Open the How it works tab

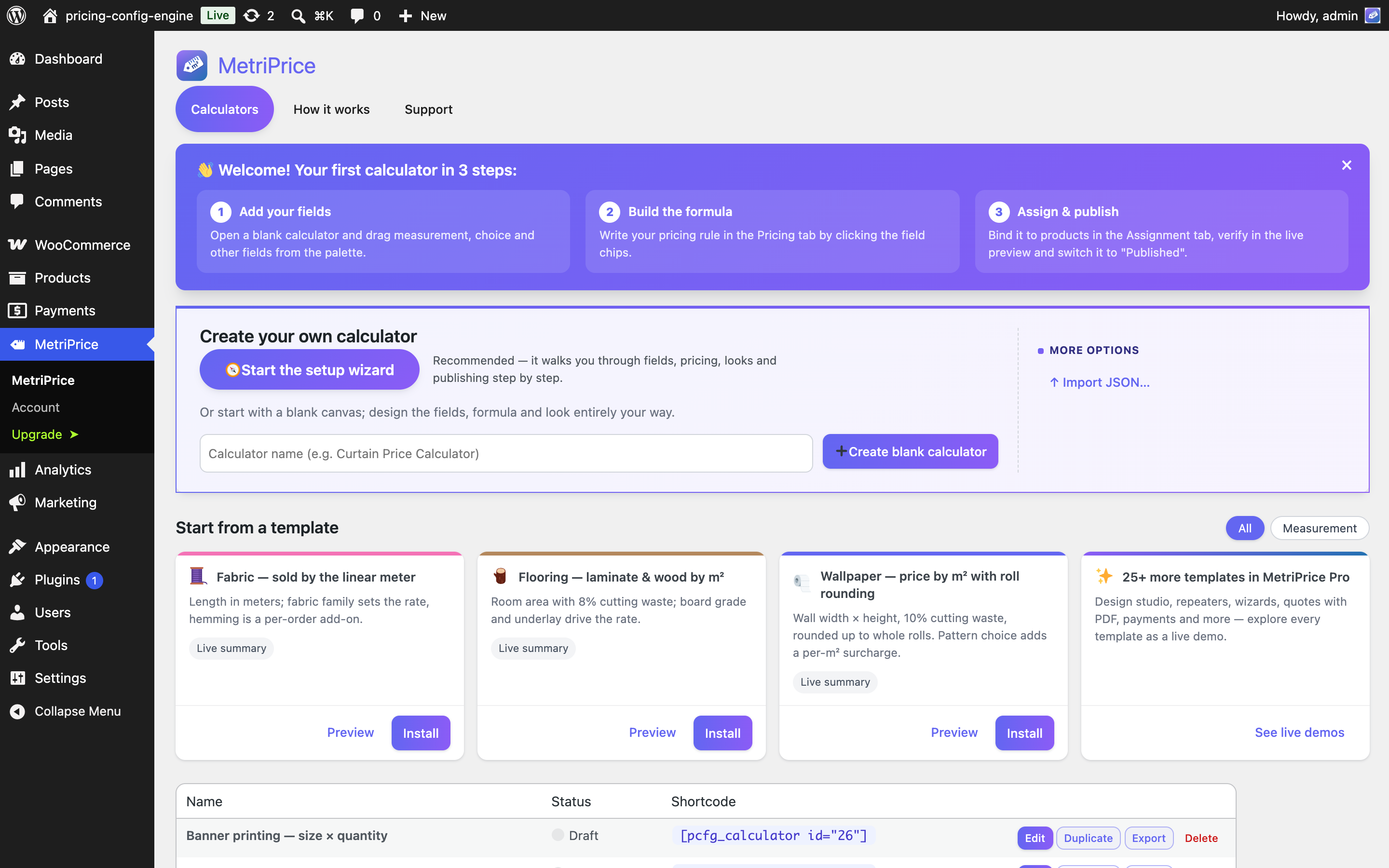[331, 109]
